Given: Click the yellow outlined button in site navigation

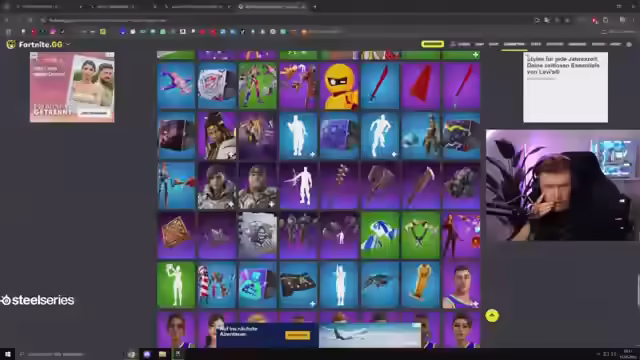Looking at the screenshot, I should coord(432,44).
